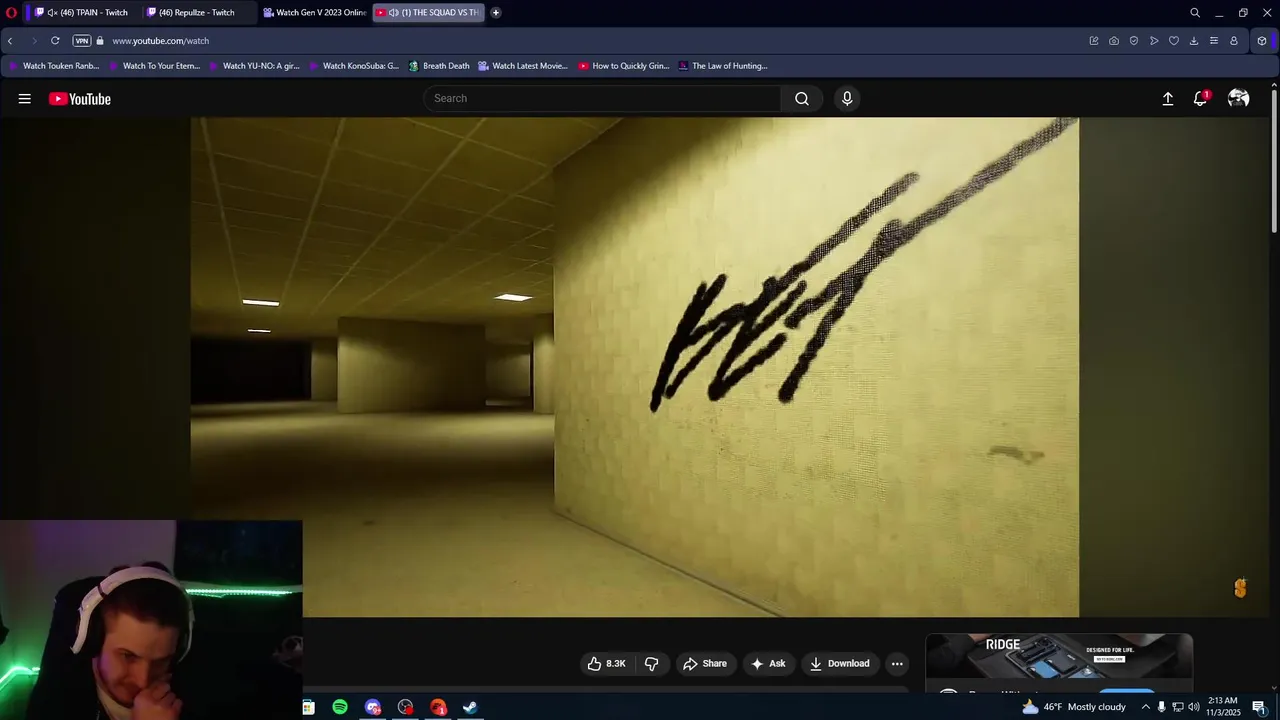Click the YouTube search magnifier button

pos(802,98)
